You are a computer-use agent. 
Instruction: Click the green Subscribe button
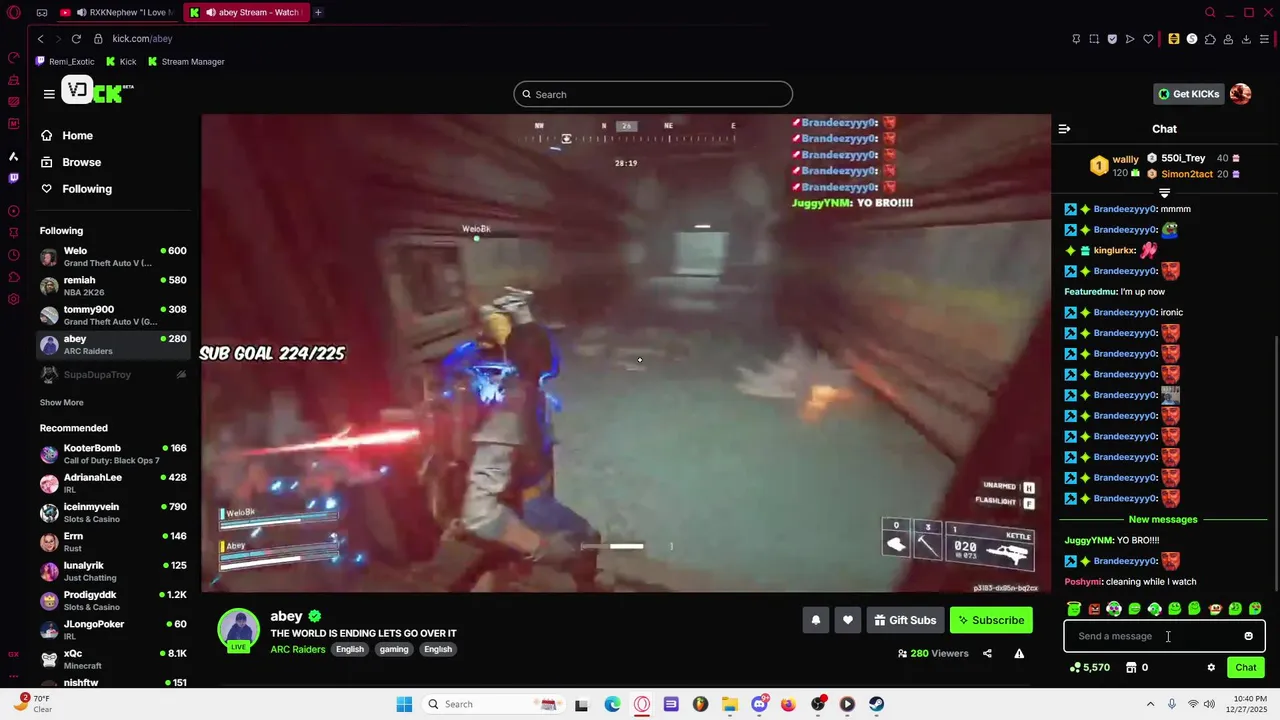click(991, 620)
